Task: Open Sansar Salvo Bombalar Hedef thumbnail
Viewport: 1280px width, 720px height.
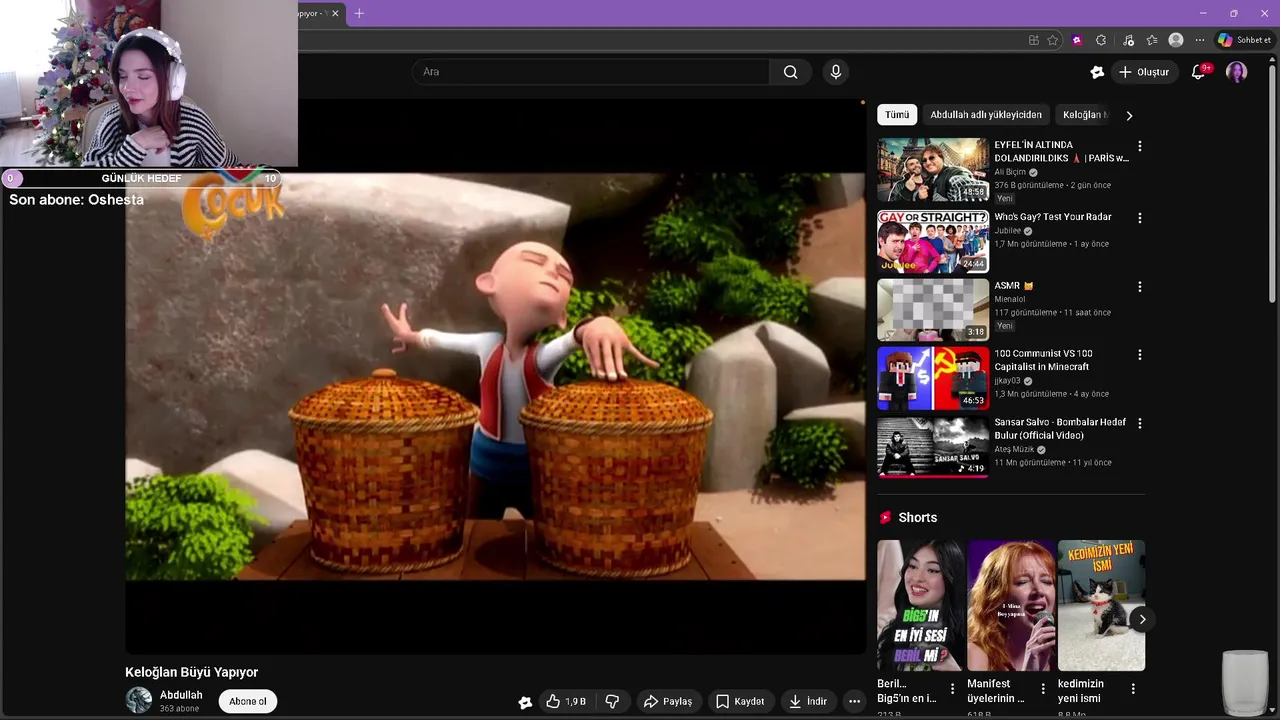Action: pos(933,447)
